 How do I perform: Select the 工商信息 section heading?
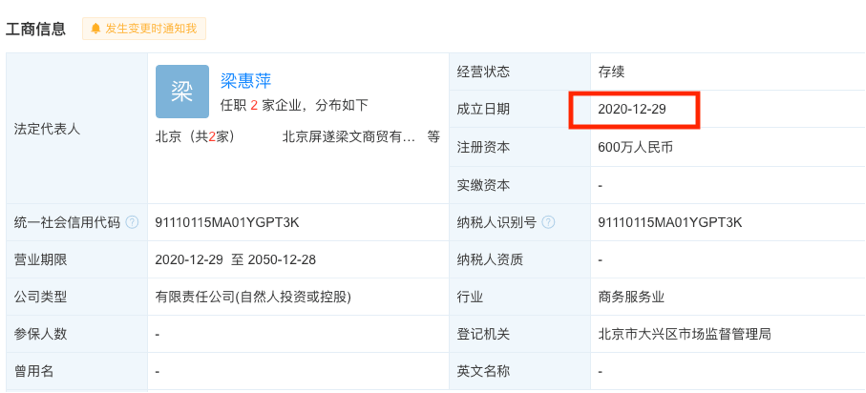click(36, 29)
